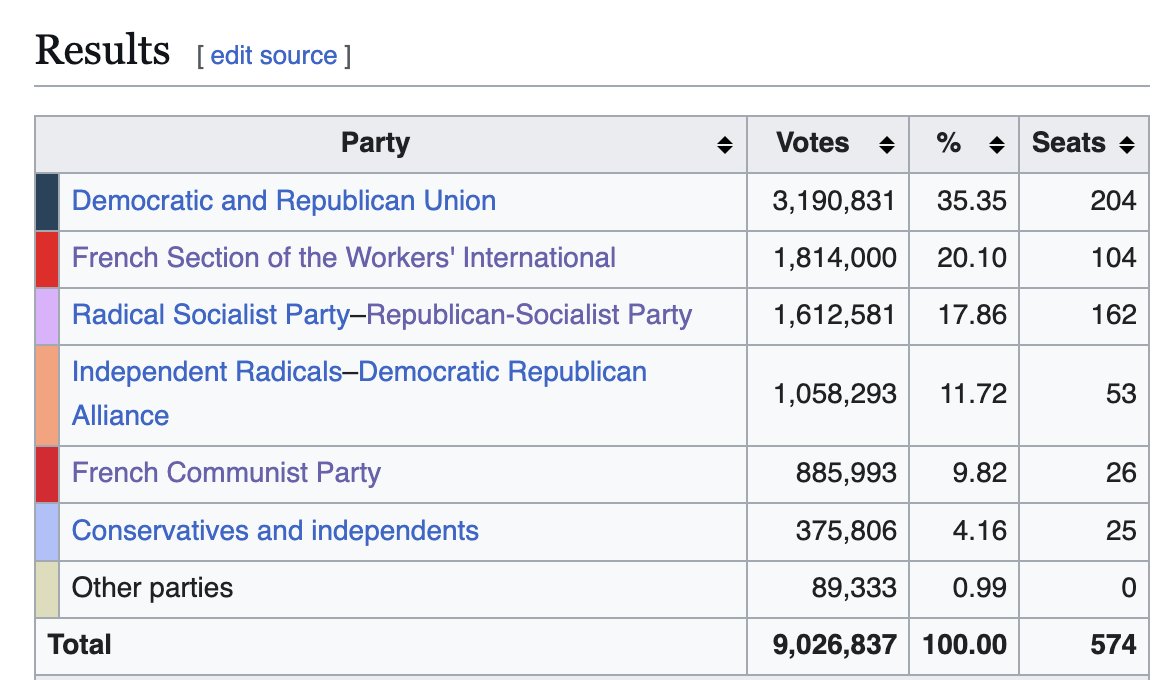The image size is (1168, 680).
Task: Open the edit source link
Action: pyautogui.click(x=273, y=56)
